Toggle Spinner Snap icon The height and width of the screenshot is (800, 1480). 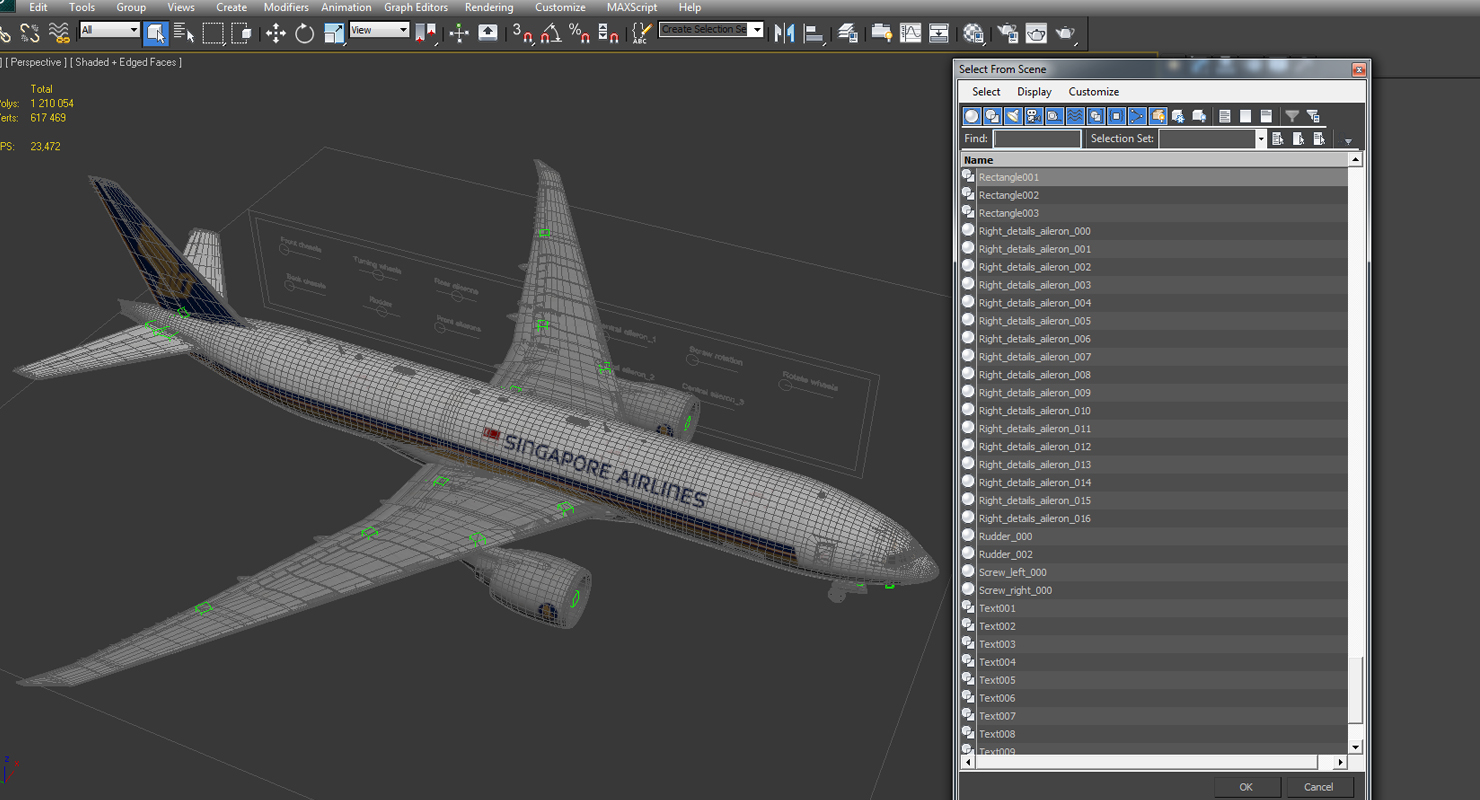point(608,33)
